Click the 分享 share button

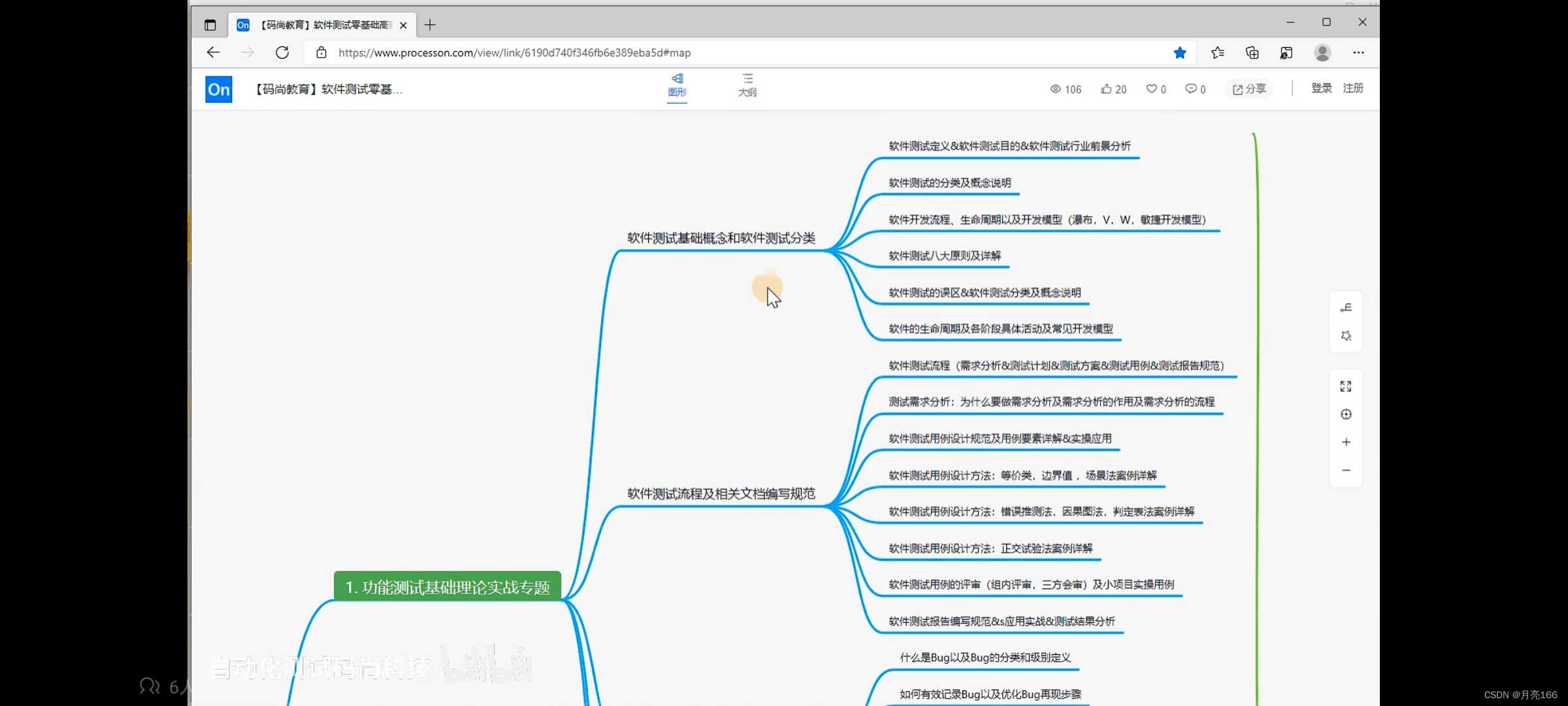1249,89
